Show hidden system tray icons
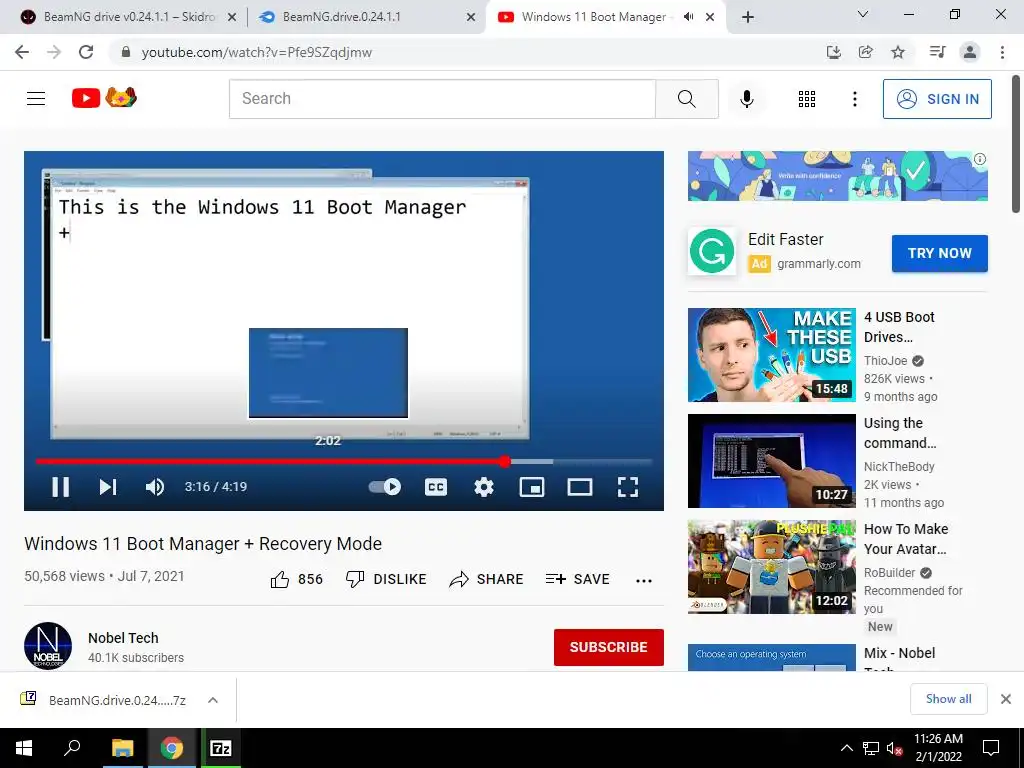The image size is (1024, 768). [846, 748]
